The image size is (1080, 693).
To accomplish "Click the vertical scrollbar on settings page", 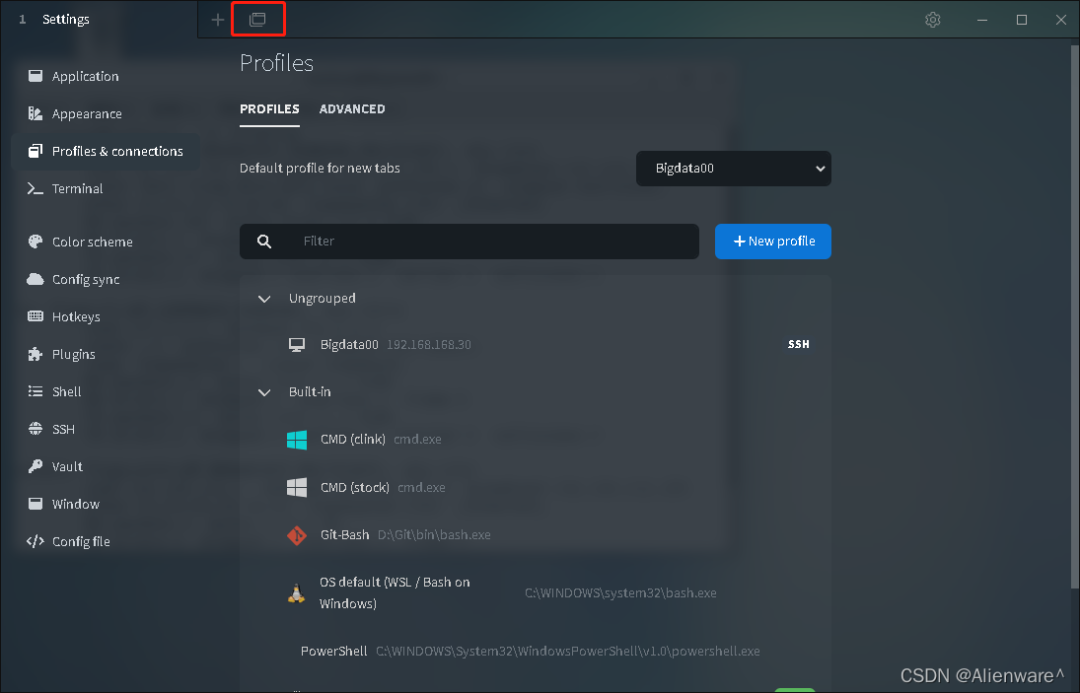I will (1074, 317).
